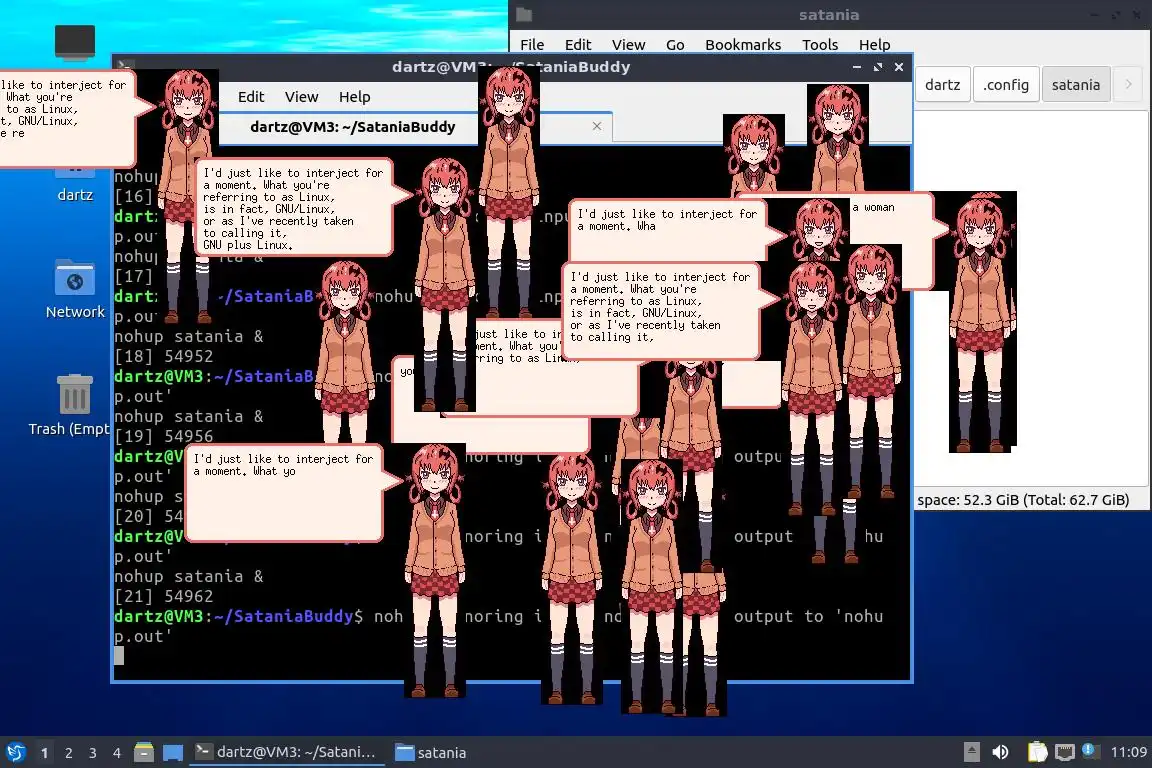Image resolution: width=1152 pixels, height=768 pixels.
Task: Open the terminal's Edit menu
Action: (x=251, y=97)
